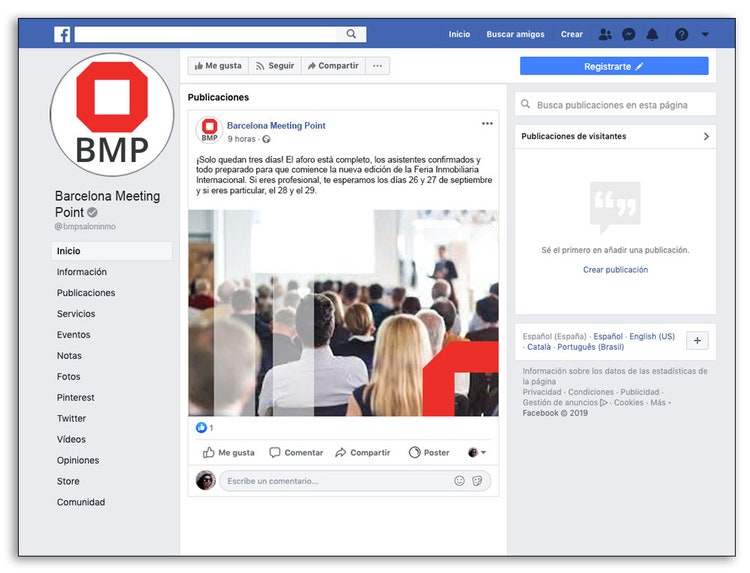This screenshot has width=750, height=573.
Task: Expand Publicaciones de visitantes chevron
Action: pyautogui.click(x=706, y=136)
